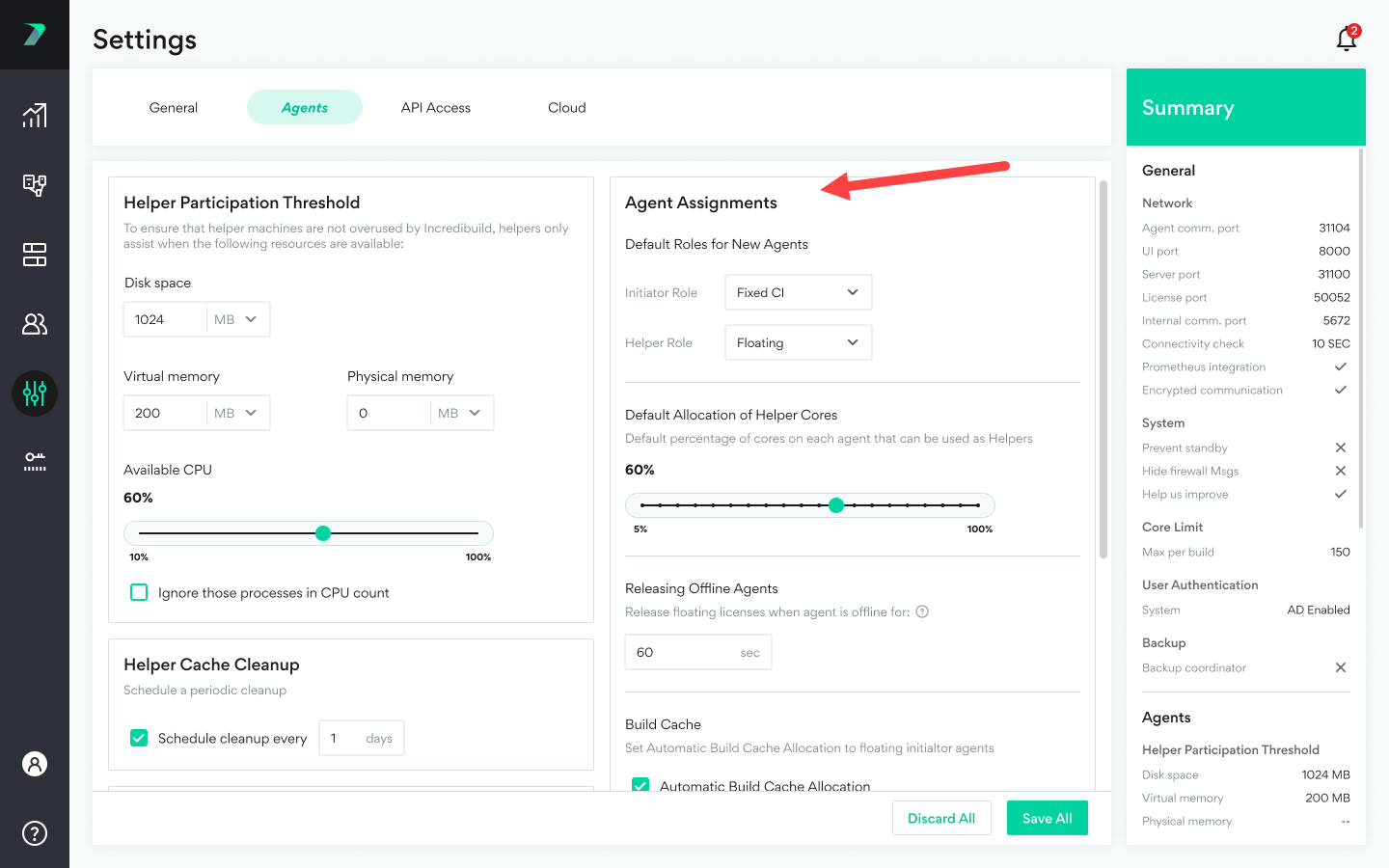
Task: Click the Available CPU slider handle
Action: point(323,533)
